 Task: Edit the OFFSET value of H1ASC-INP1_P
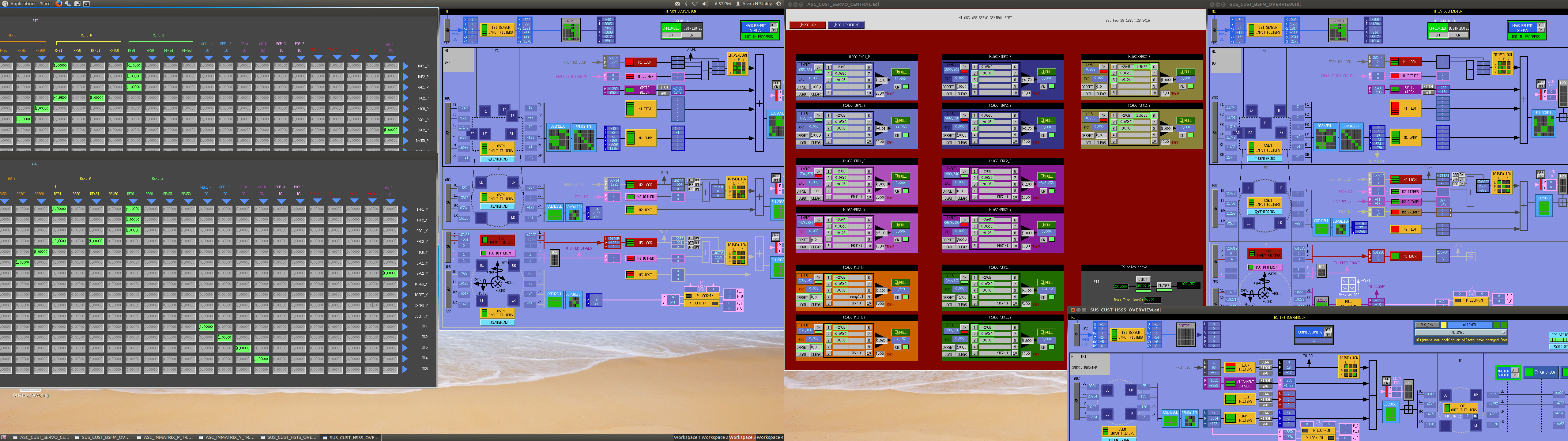click(816, 87)
